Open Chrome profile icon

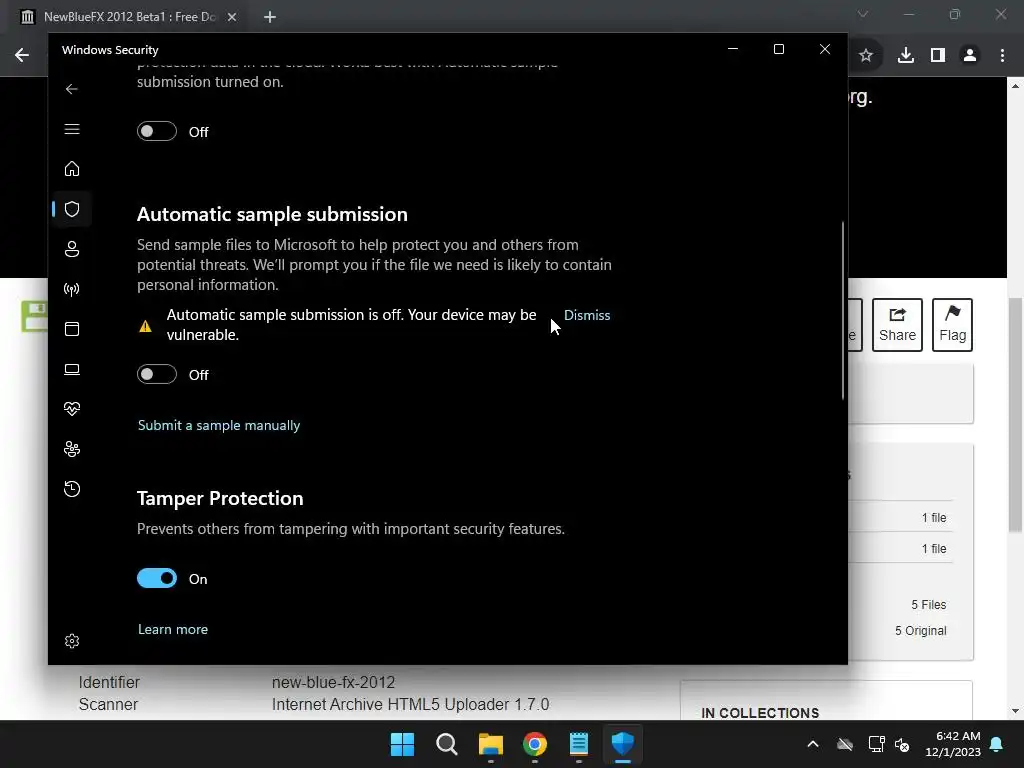coord(970,56)
